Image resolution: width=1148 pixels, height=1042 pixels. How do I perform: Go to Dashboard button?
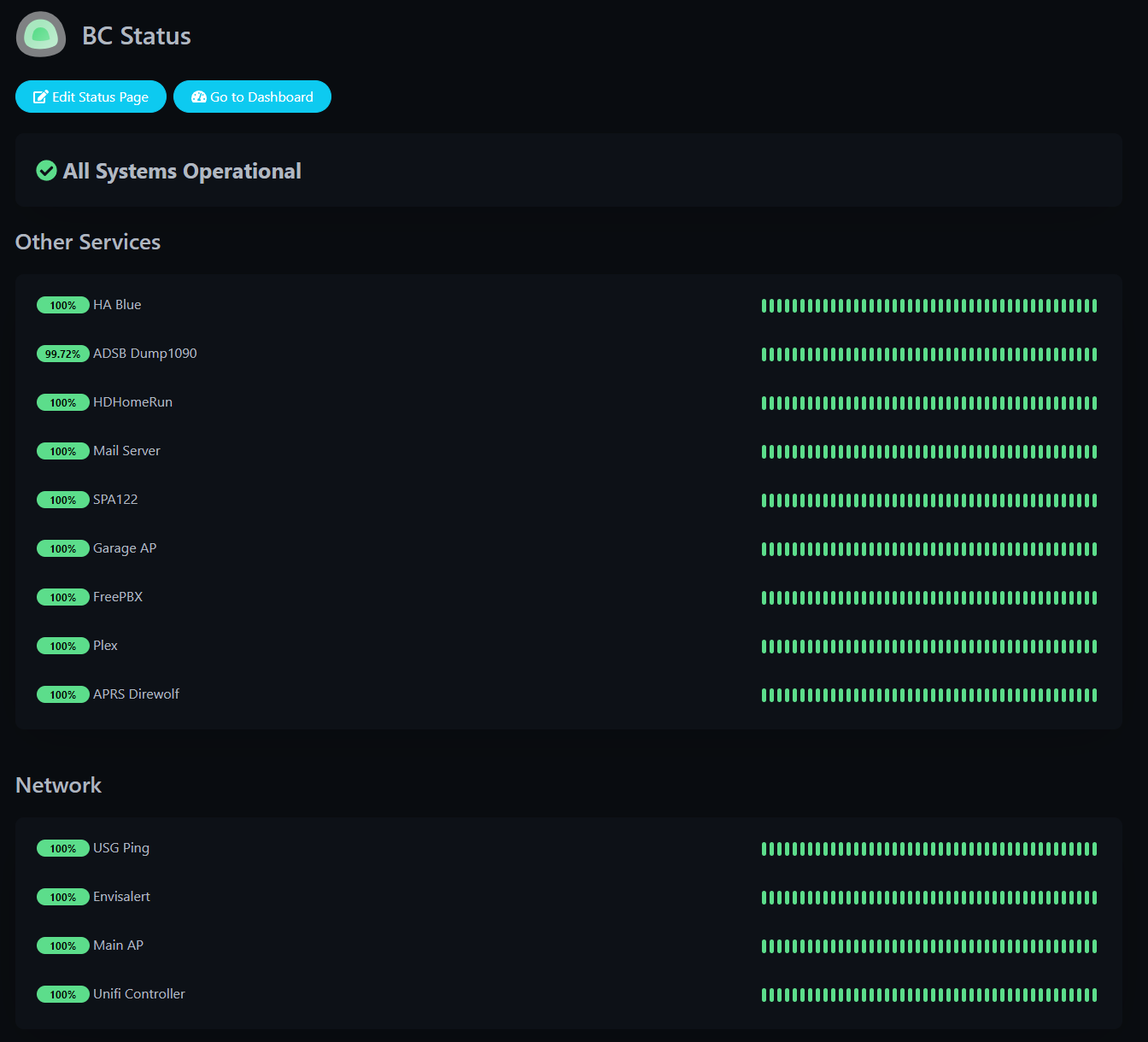click(x=252, y=97)
